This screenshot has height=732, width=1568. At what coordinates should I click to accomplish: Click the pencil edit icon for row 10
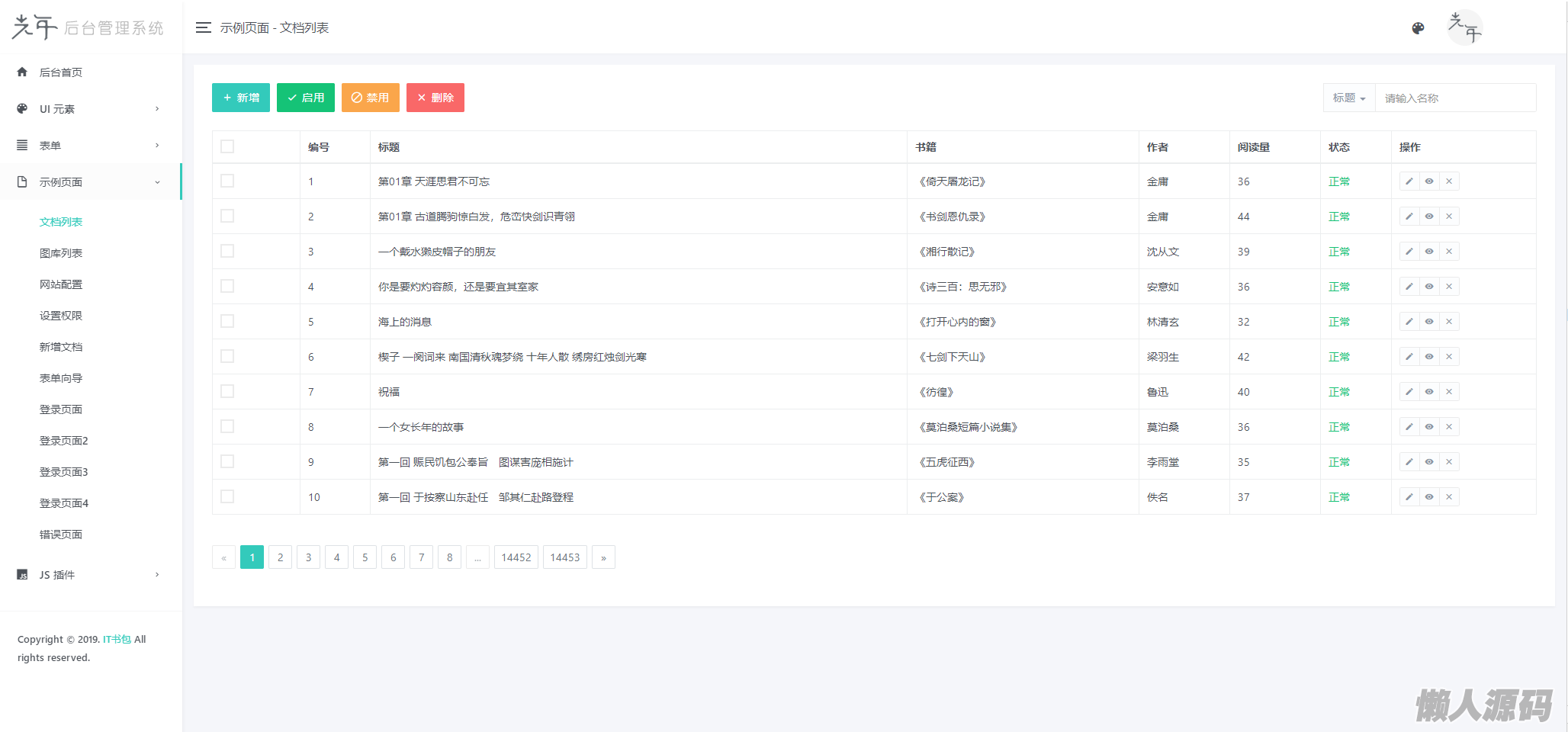click(1409, 497)
